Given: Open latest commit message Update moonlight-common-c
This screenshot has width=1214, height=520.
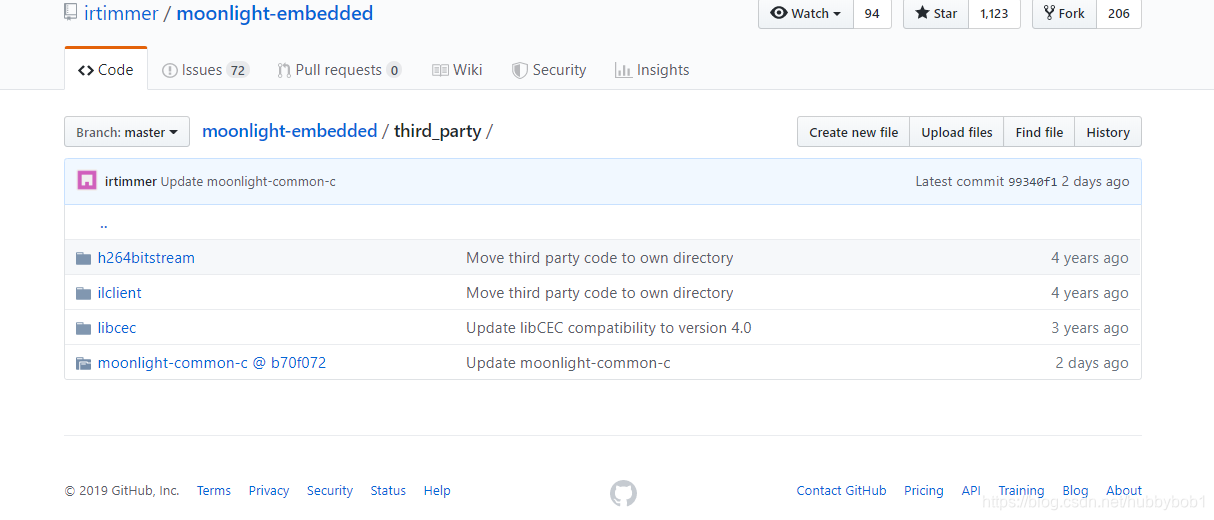Looking at the screenshot, I should (248, 182).
